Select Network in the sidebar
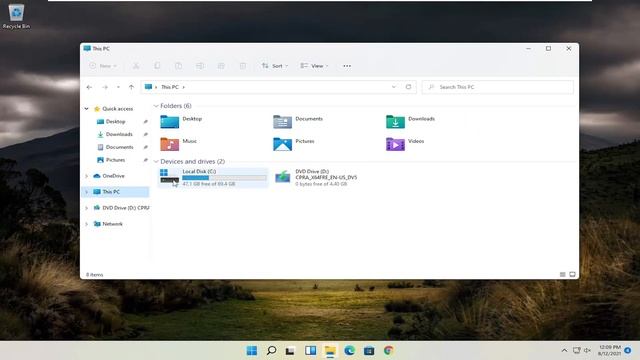Screen dimensions: 640x360 pos(112,224)
